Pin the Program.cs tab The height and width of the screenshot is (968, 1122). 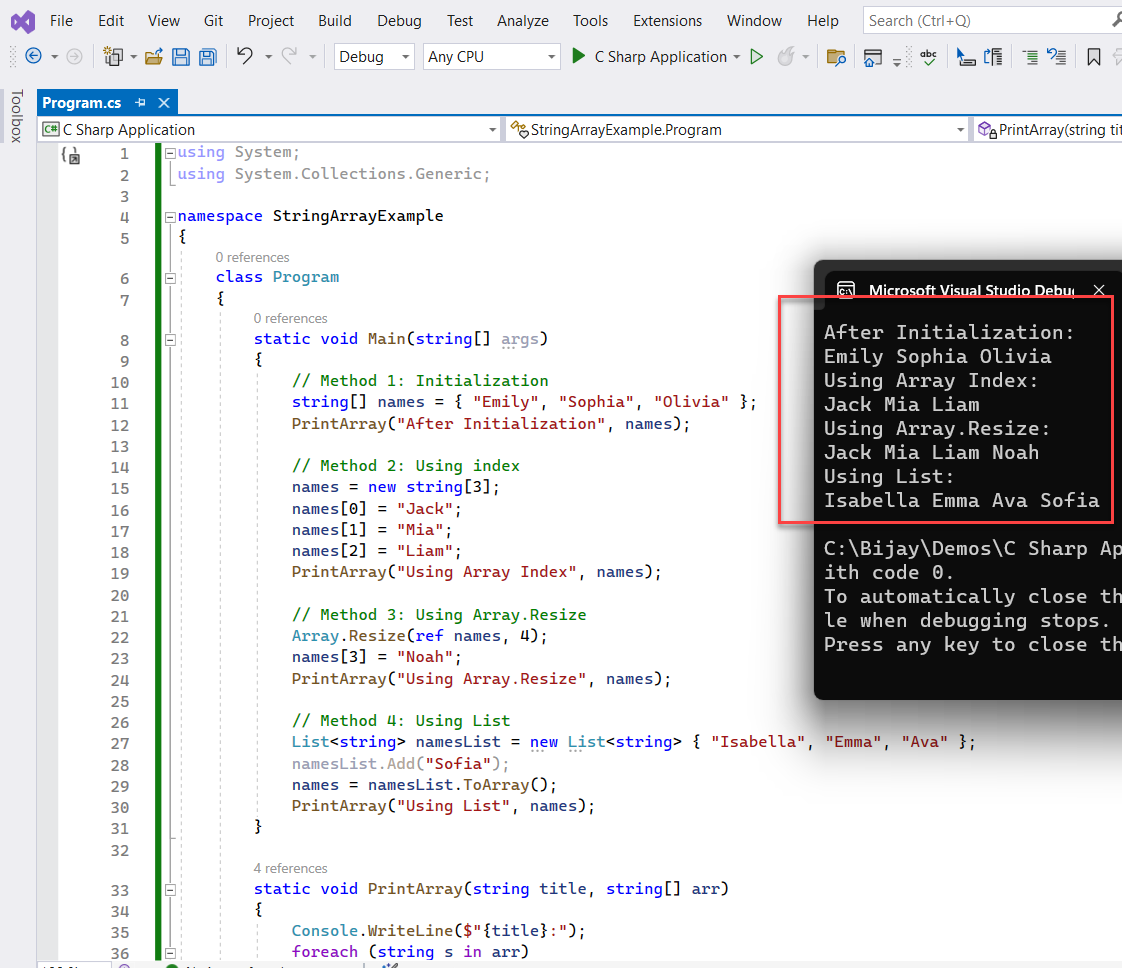click(140, 103)
